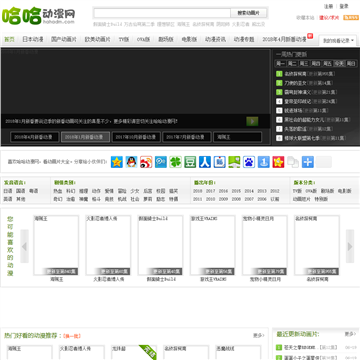Select the 周四 weekly update tab
360x360 pixels.
[x=316, y=63]
